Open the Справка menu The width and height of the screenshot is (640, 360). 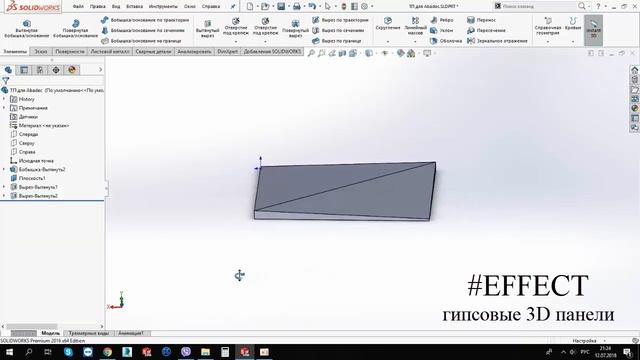(211, 7)
